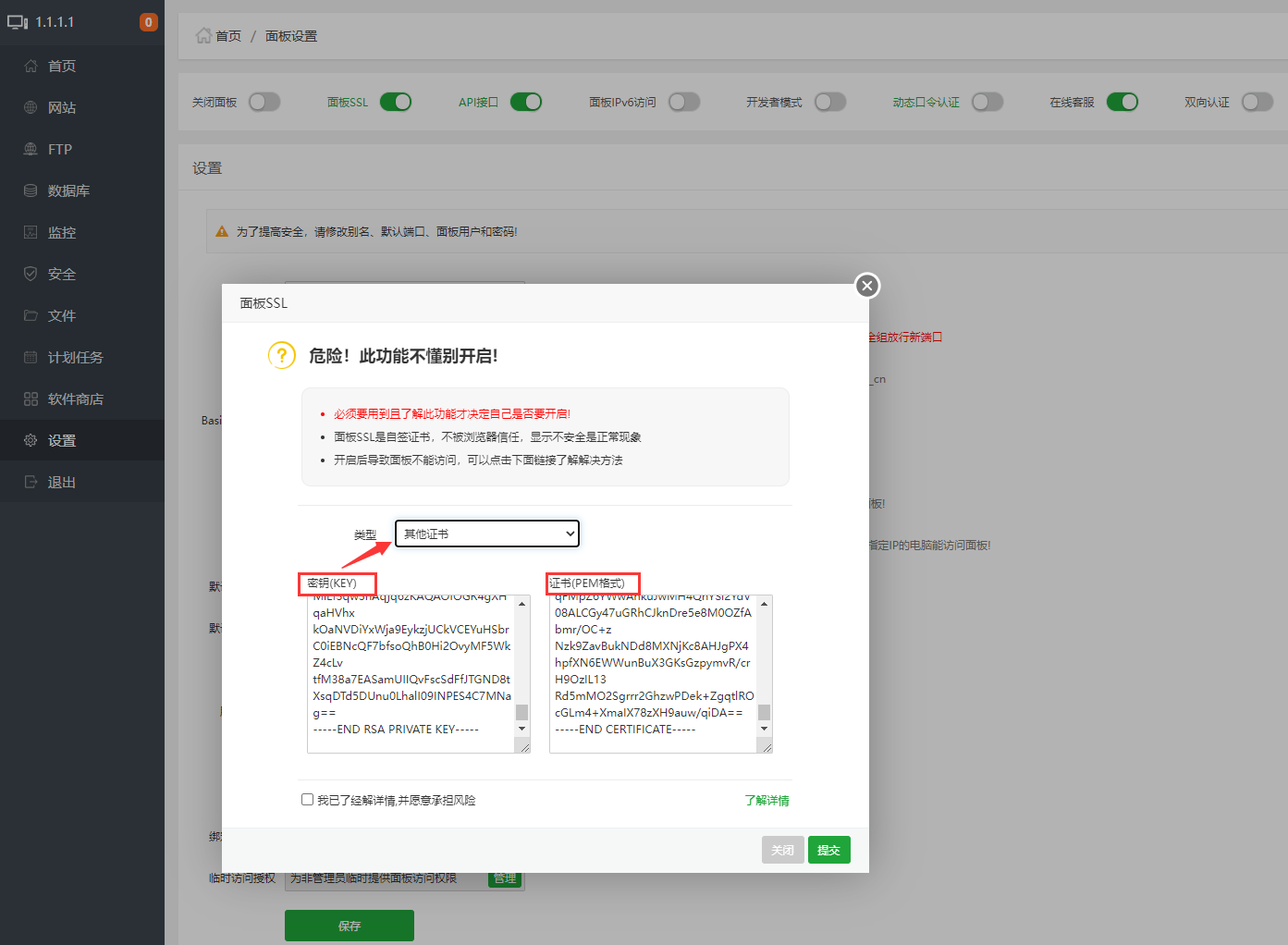Toggle the 面板IPv6访问 switch
The width and height of the screenshot is (1288, 945).
click(x=684, y=102)
